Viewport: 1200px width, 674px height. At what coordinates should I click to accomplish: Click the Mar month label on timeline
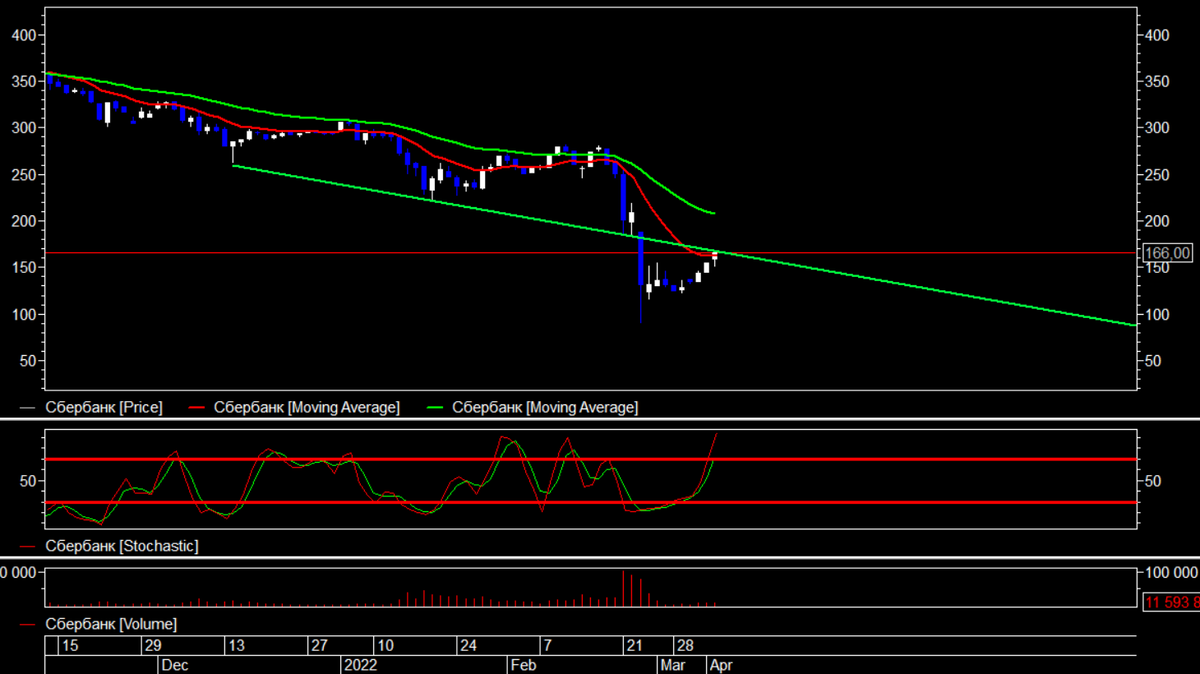click(673, 664)
